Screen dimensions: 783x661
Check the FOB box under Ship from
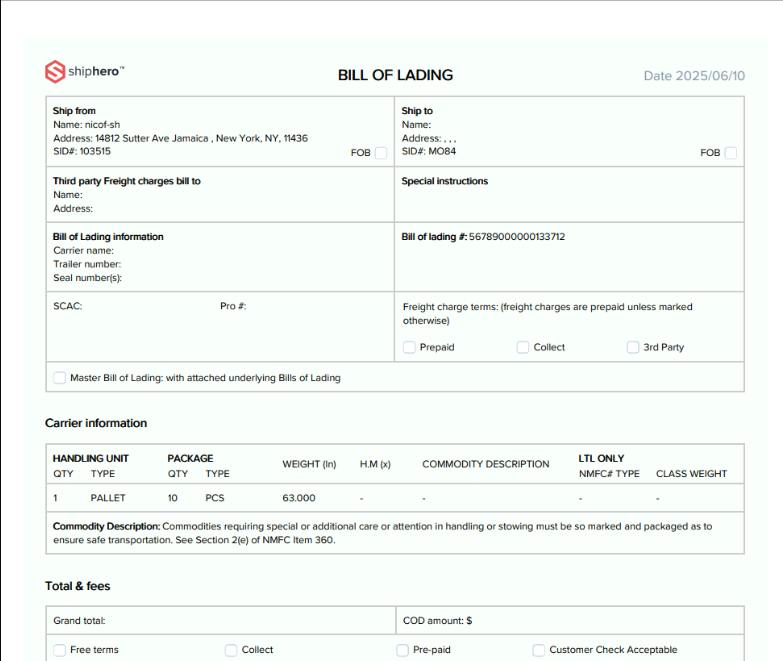[381, 153]
